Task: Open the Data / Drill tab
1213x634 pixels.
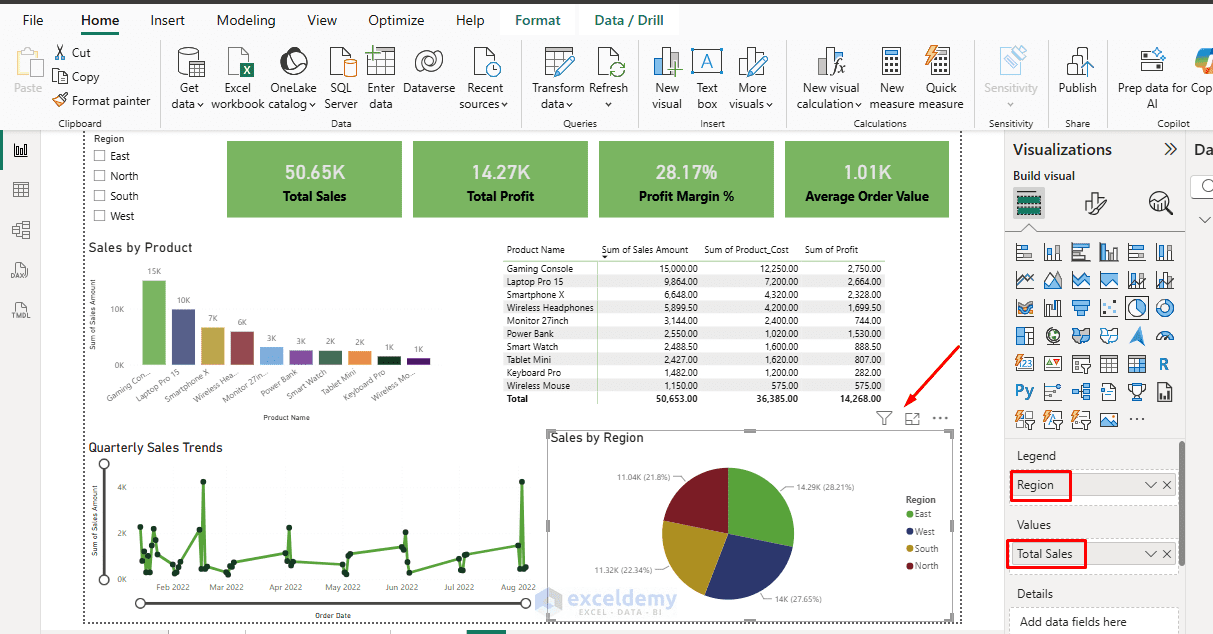Action: (x=628, y=20)
